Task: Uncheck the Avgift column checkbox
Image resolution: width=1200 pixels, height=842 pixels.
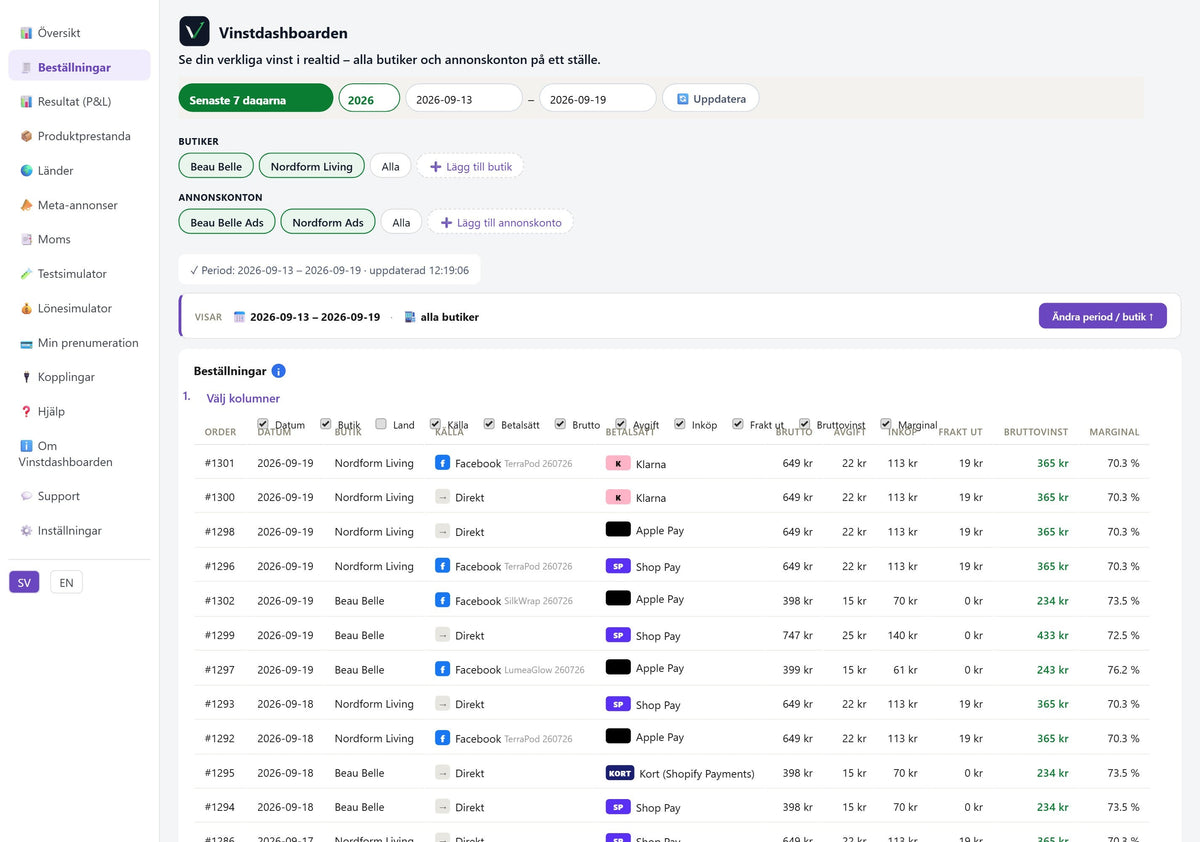Action: (621, 424)
